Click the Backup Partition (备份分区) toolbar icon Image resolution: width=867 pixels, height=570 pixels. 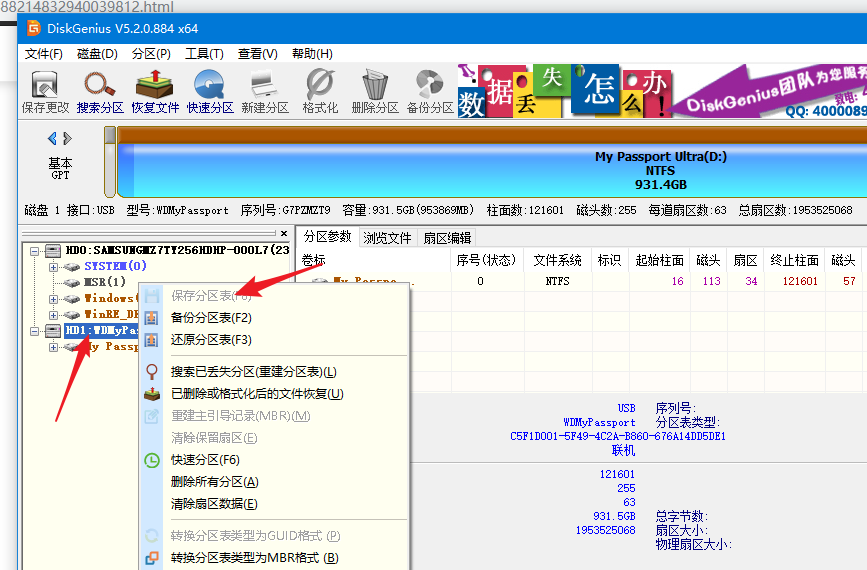pos(430,90)
